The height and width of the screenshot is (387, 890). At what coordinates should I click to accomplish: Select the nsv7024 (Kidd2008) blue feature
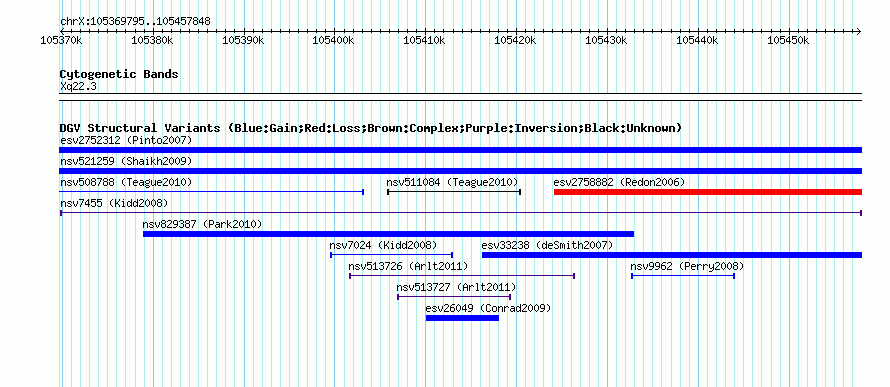tap(392, 255)
